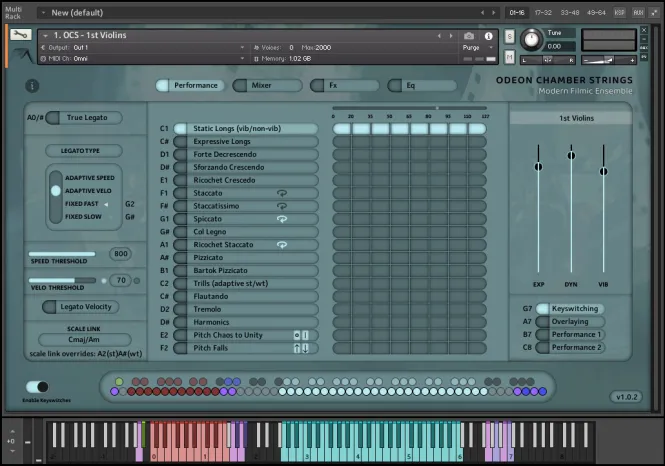Click the DYN vertical slider

571,156
